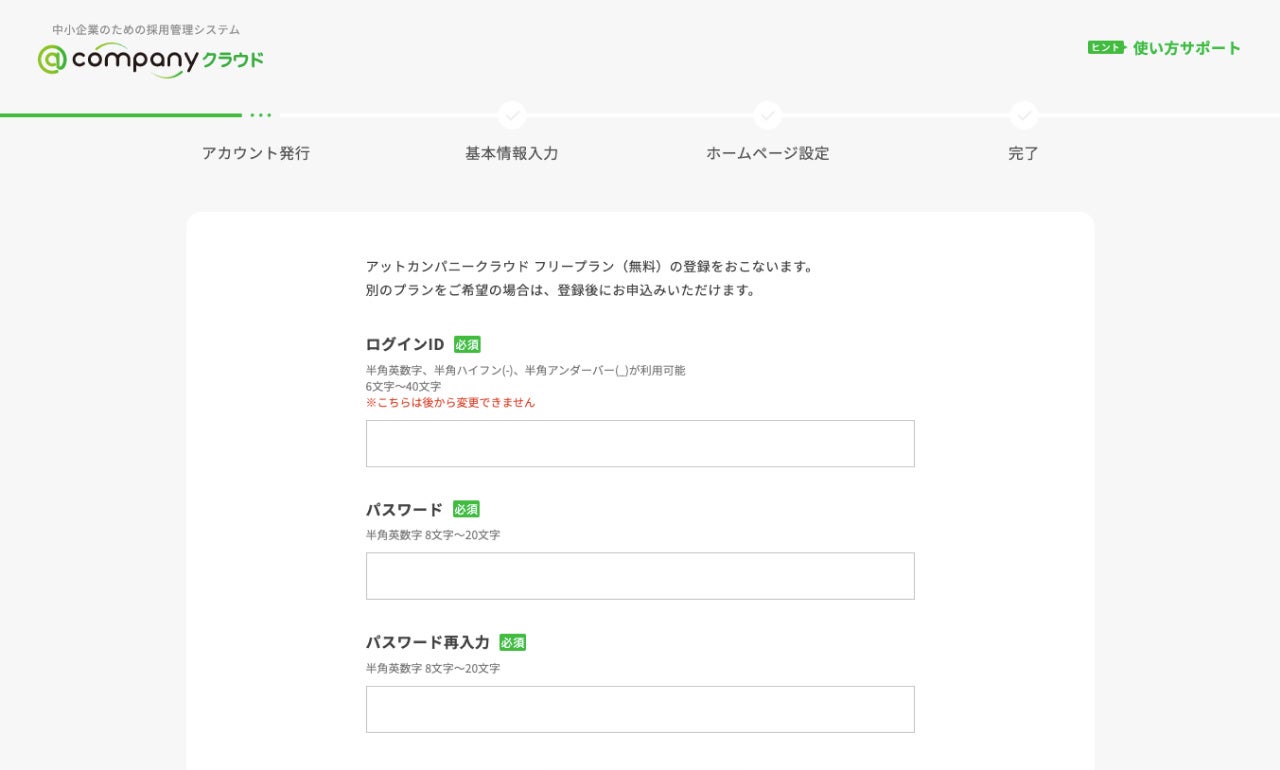Click the 必須 badge beside パスワード
The width and height of the screenshot is (1280, 770).
(466, 509)
